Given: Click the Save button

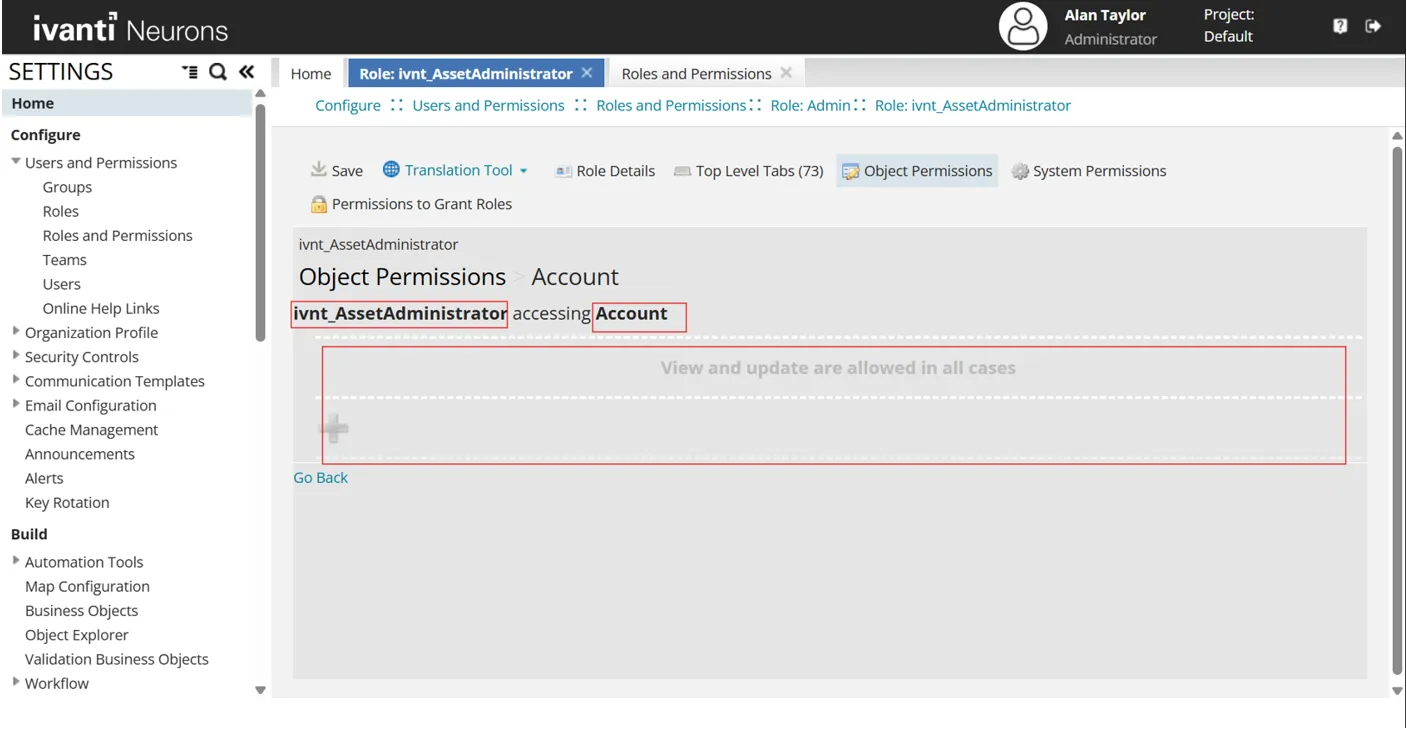Looking at the screenshot, I should point(336,171).
